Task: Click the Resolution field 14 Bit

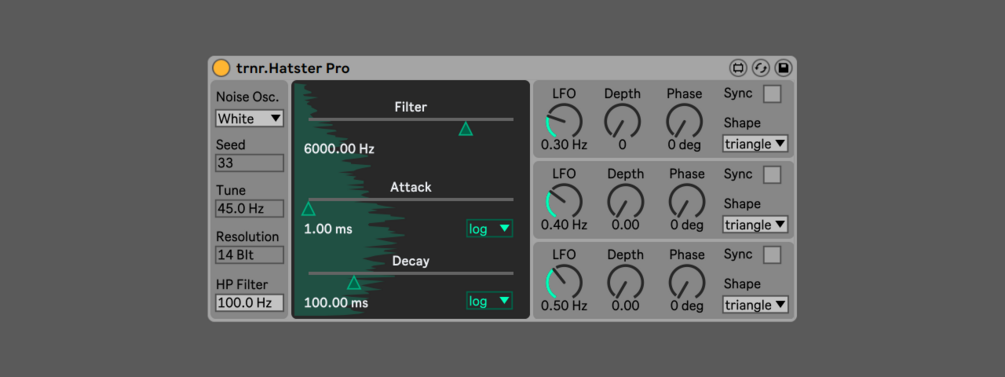Action: [249, 255]
